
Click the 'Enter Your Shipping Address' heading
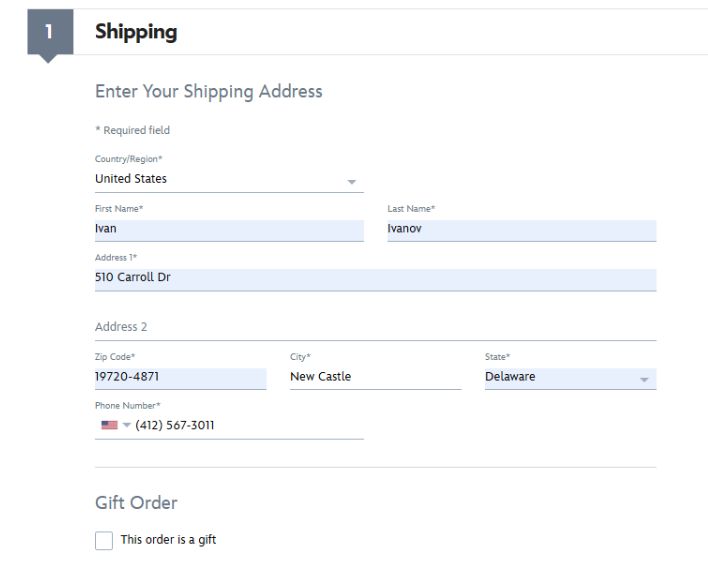[x=208, y=91]
